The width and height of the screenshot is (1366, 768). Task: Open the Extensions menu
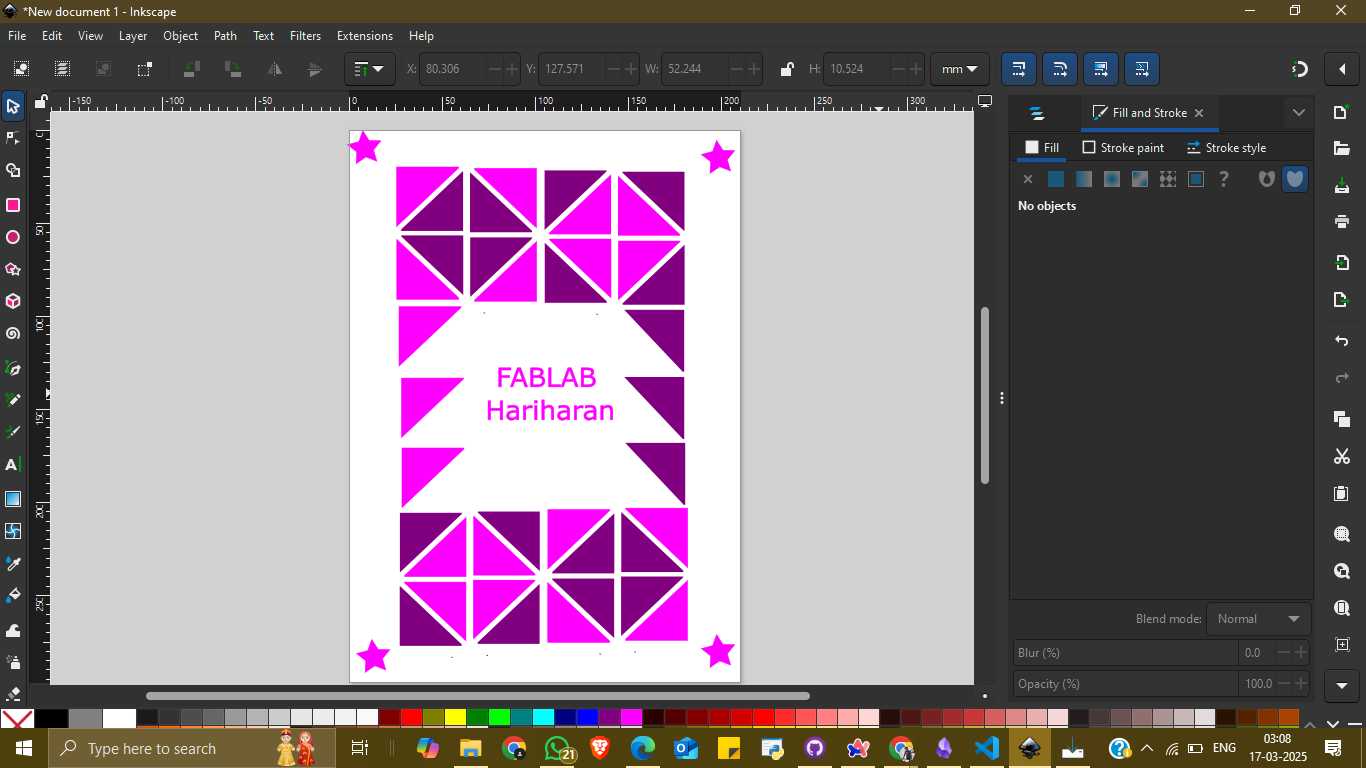365,36
